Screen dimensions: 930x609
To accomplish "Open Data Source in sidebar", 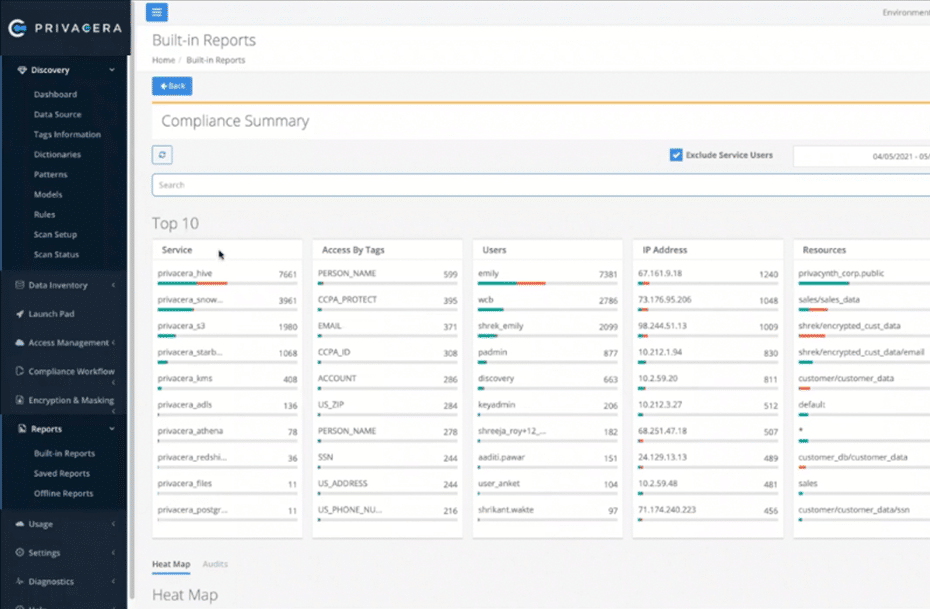I will [x=58, y=114].
